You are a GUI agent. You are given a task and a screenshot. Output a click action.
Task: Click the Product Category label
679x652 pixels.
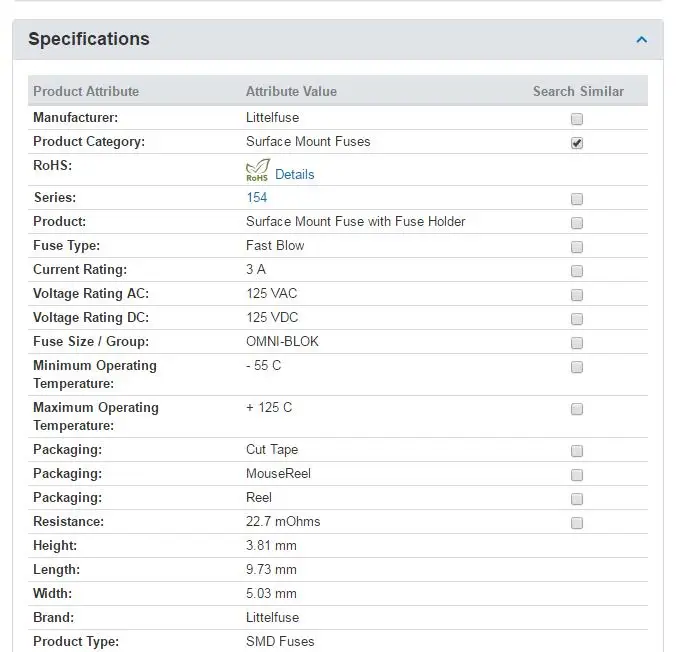pos(89,142)
